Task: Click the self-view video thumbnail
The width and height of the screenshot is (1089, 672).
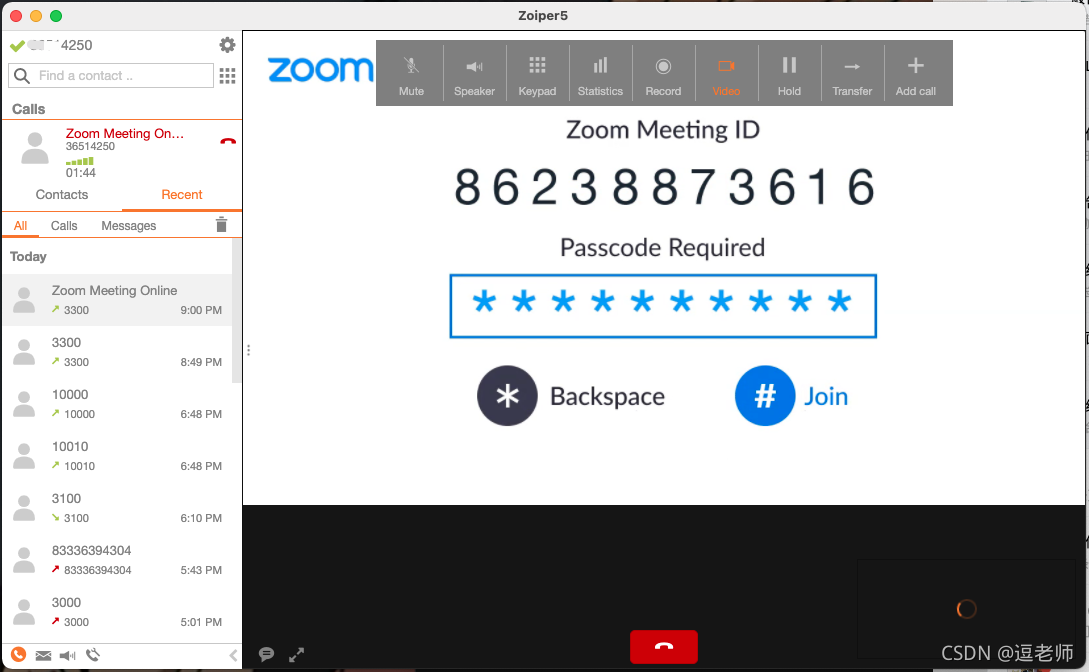Action: [x=966, y=609]
